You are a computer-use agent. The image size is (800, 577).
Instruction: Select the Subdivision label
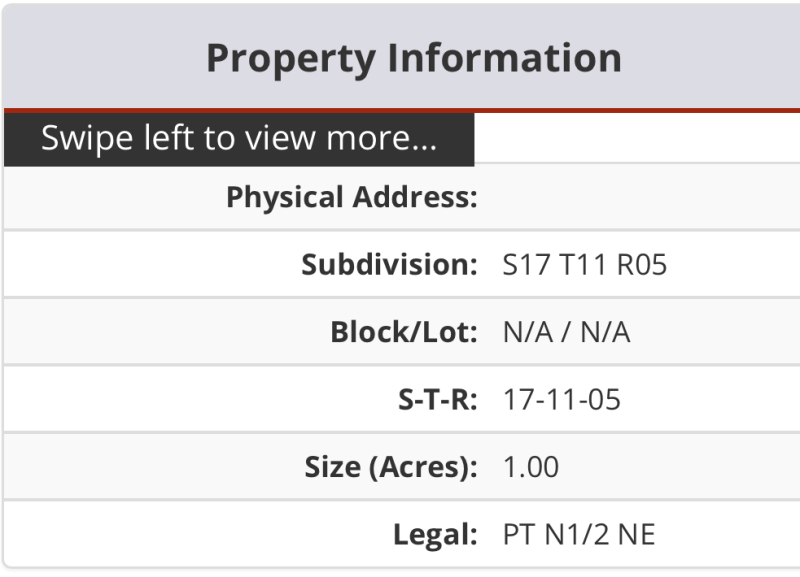(x=389, y=265)
